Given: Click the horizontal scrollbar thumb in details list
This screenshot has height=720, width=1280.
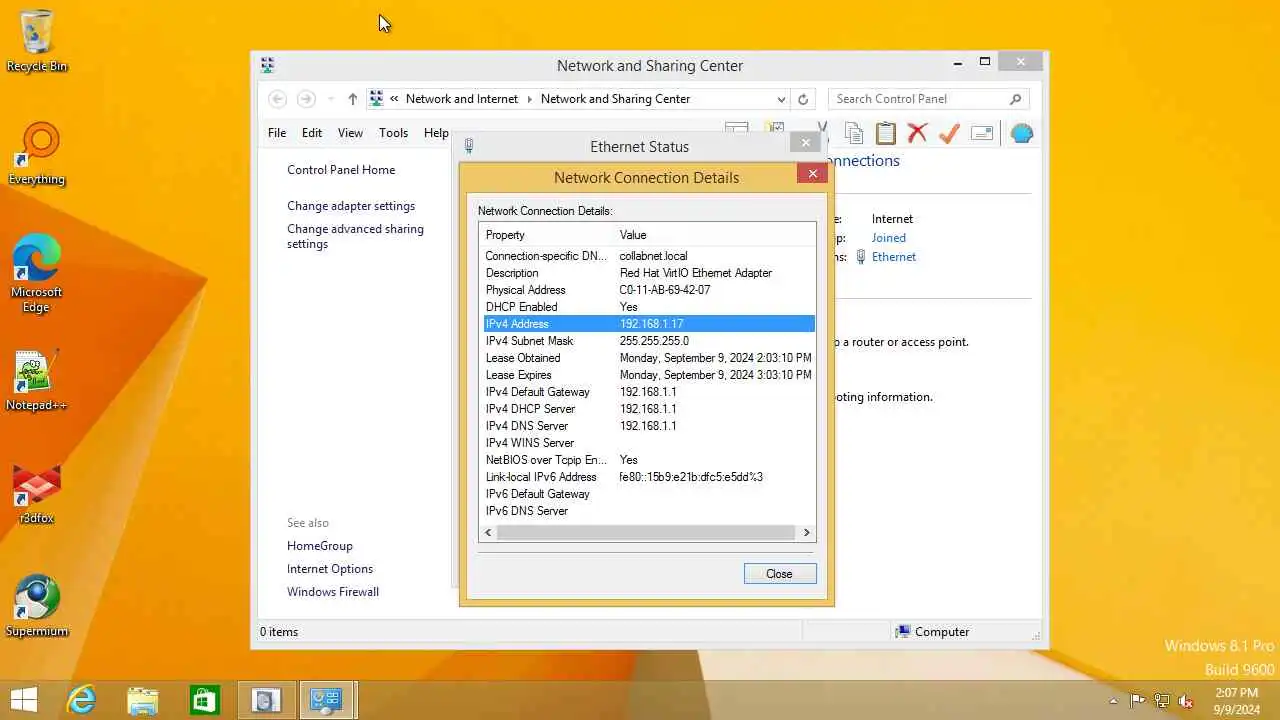Looking at the screenshot, I should [x=646, y=533].
